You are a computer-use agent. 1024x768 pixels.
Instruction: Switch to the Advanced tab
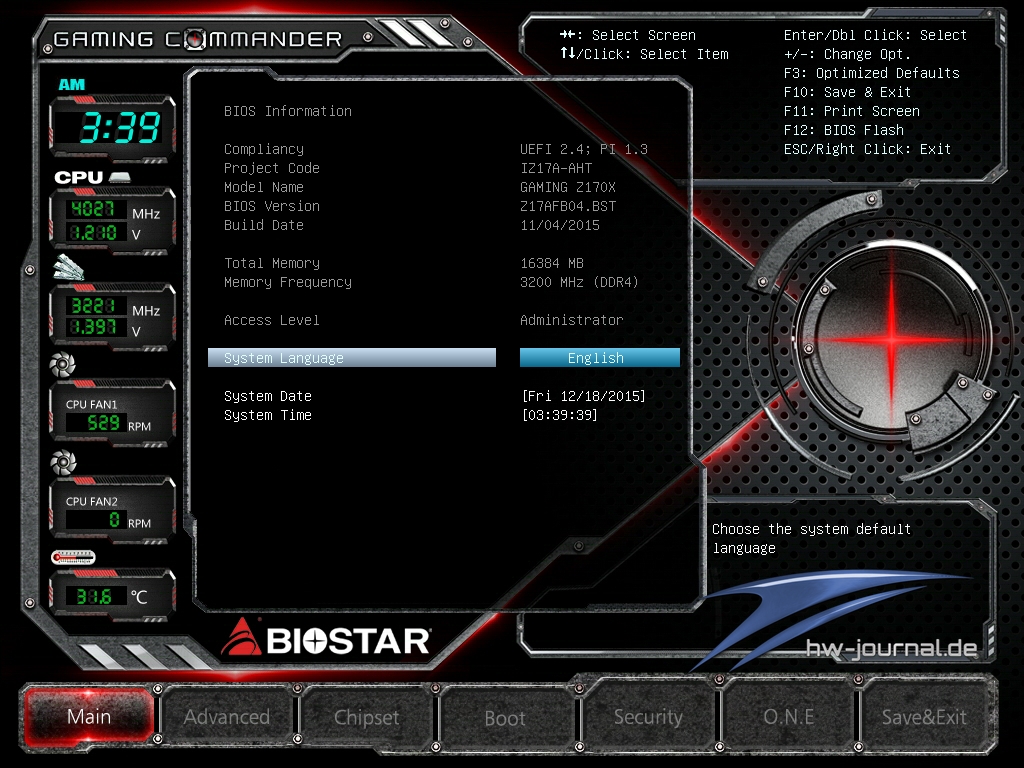[227, 716]
